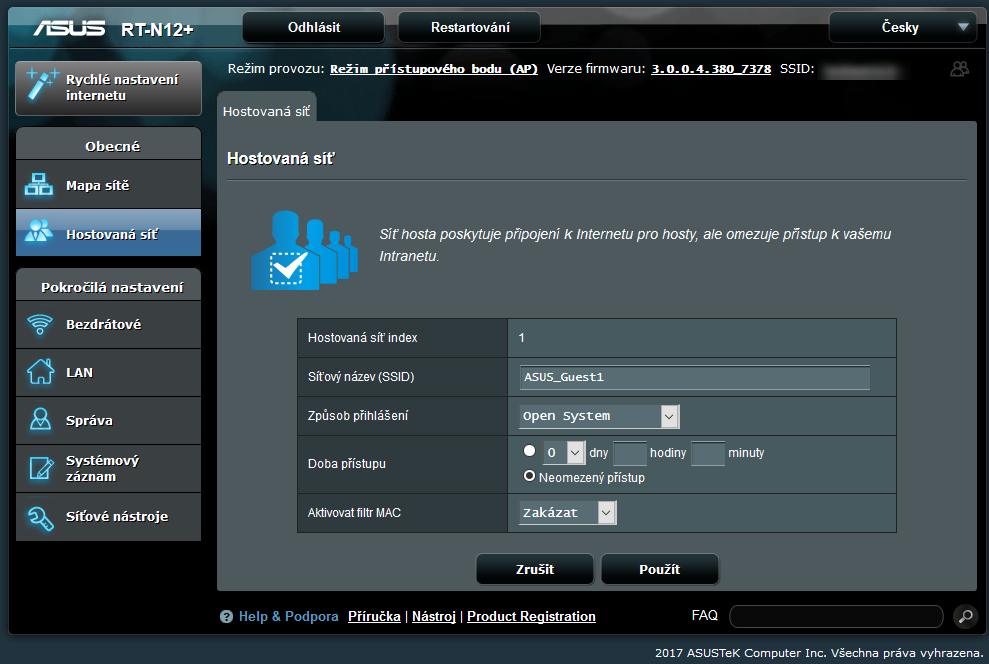This screenshot has width=989, height=664.
Task: Click the Aktivovat filtr MAC label
Action: [x=354, y=513]
